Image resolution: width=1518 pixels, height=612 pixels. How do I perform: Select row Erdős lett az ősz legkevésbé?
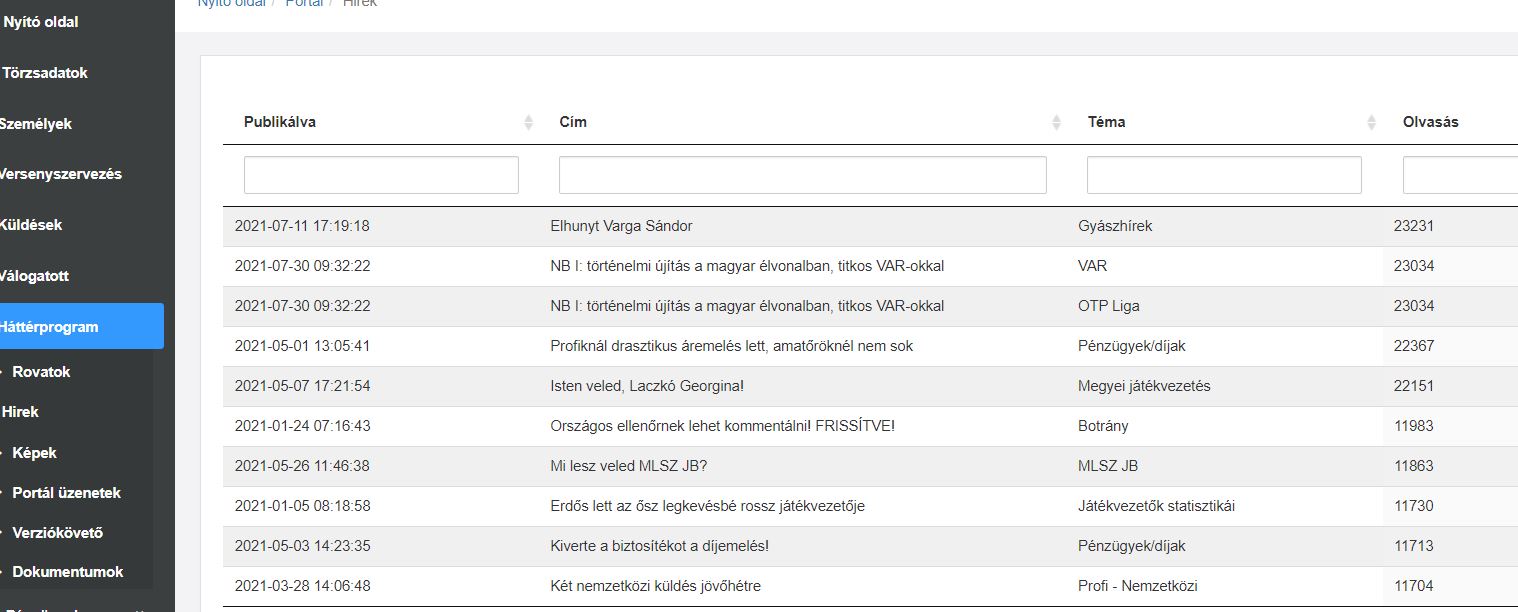[870, 506]
